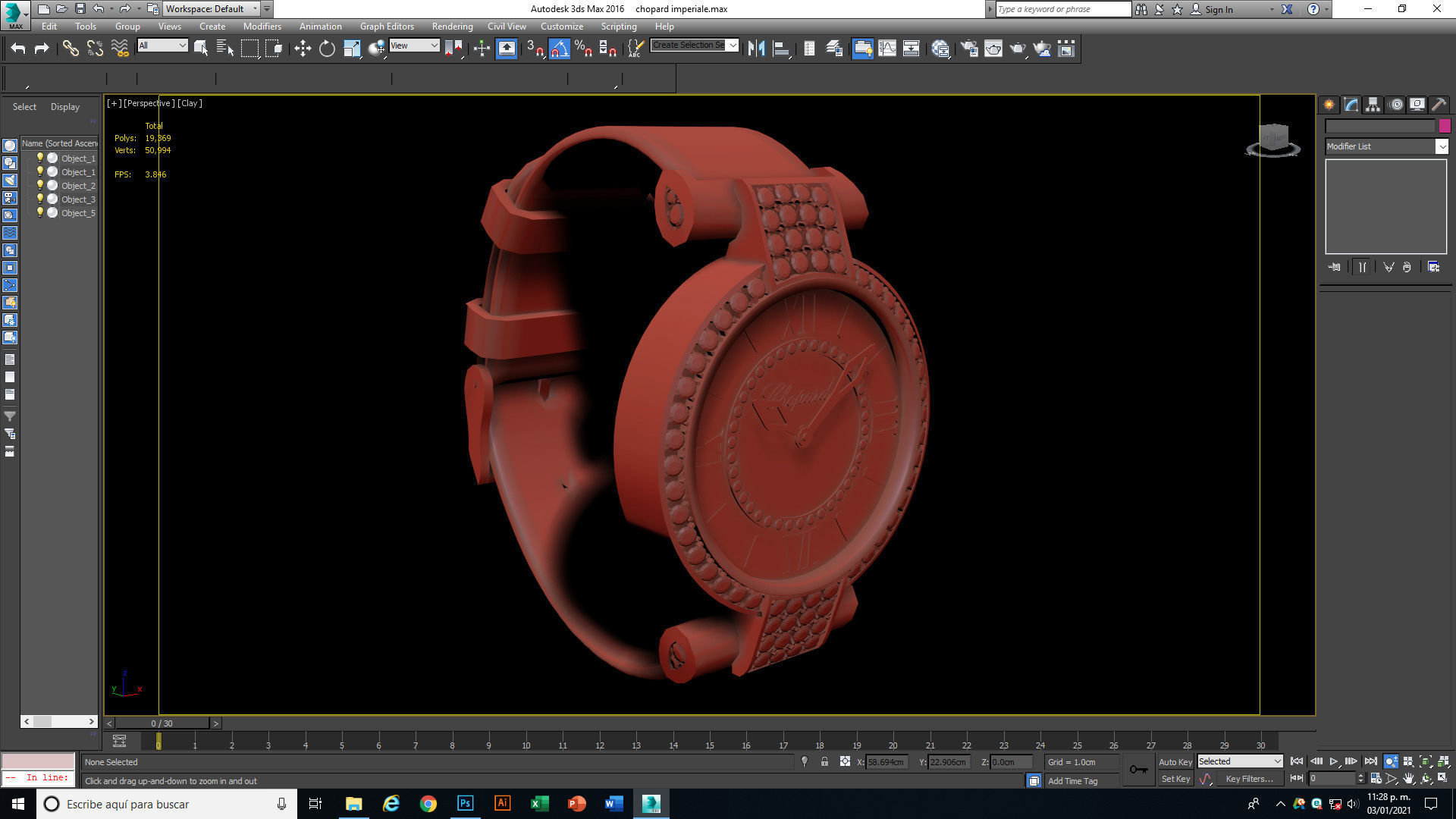The image size is (1456, 819).
Task: Open the Create command panel tab
Action: click(1329, 105)
